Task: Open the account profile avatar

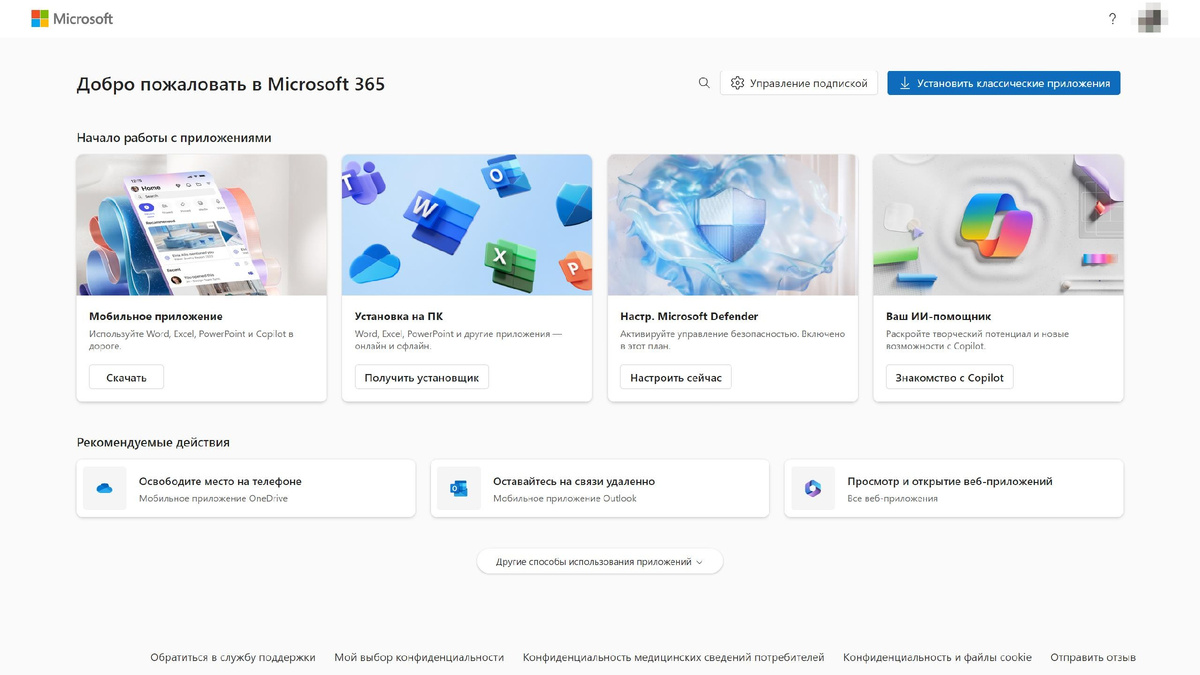Action: click(x=1150, y=19)
